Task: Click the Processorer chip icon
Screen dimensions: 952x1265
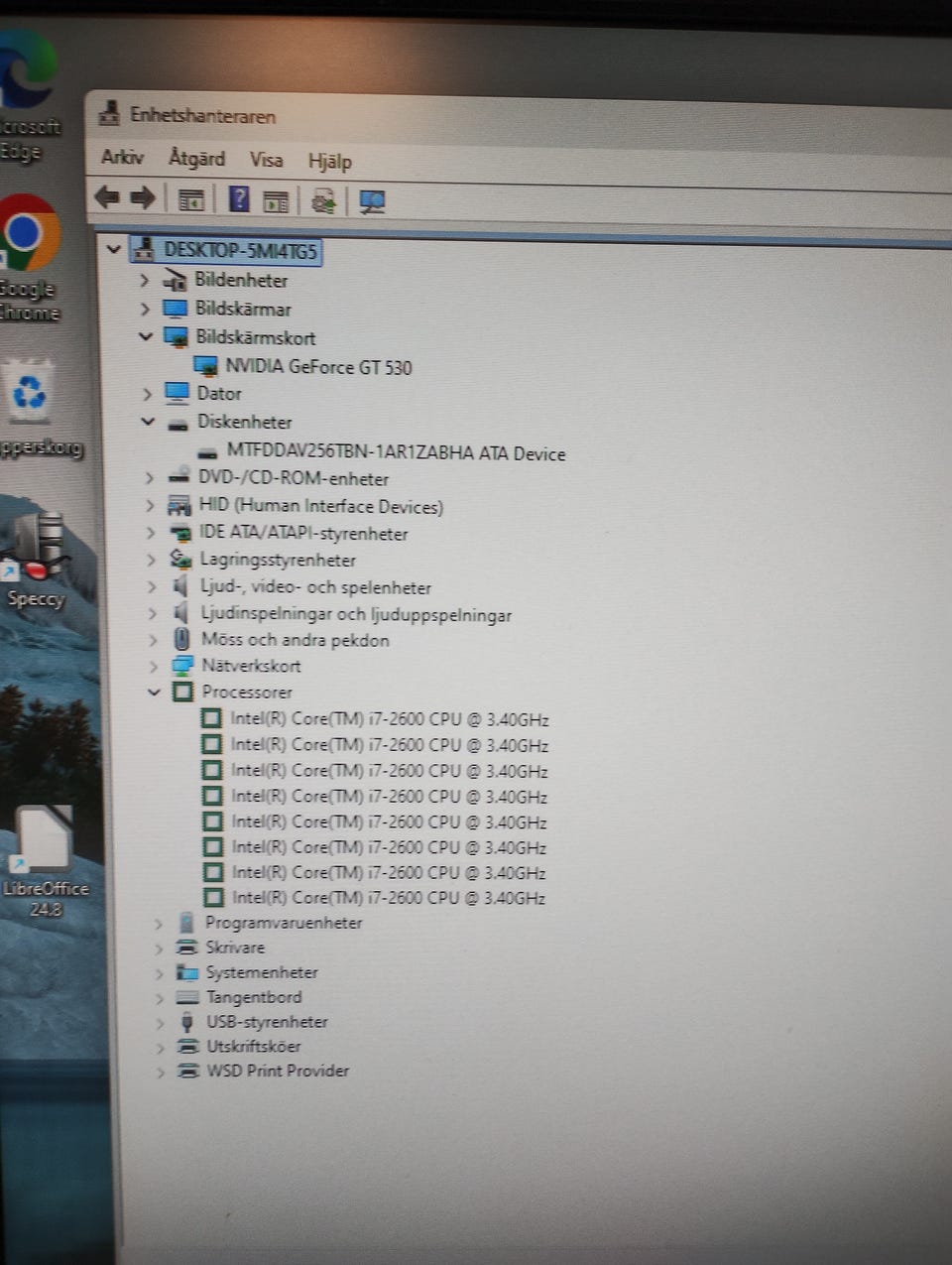Action: tap(182, 692)
